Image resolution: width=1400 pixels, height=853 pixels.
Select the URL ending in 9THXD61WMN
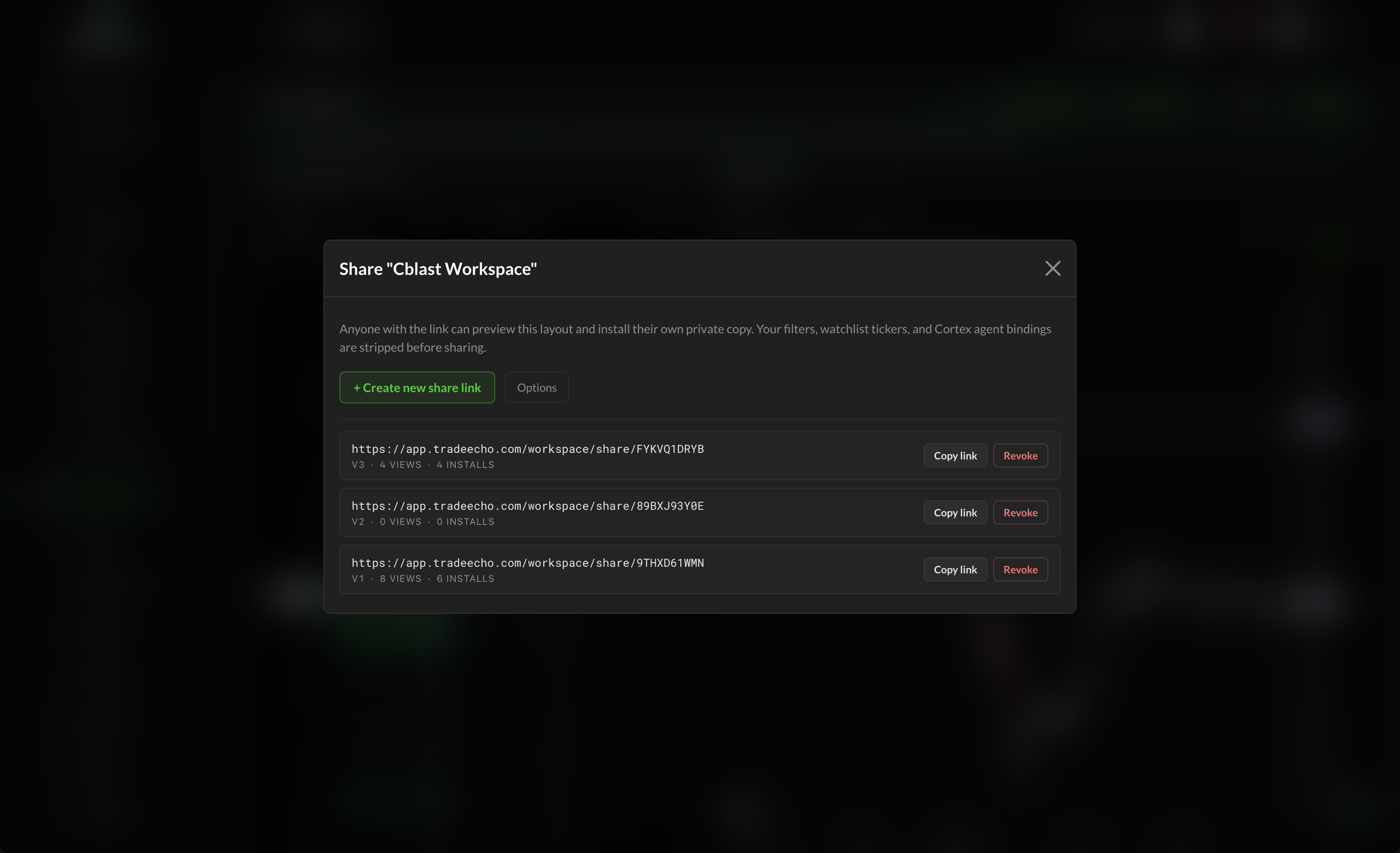point(528,563)
